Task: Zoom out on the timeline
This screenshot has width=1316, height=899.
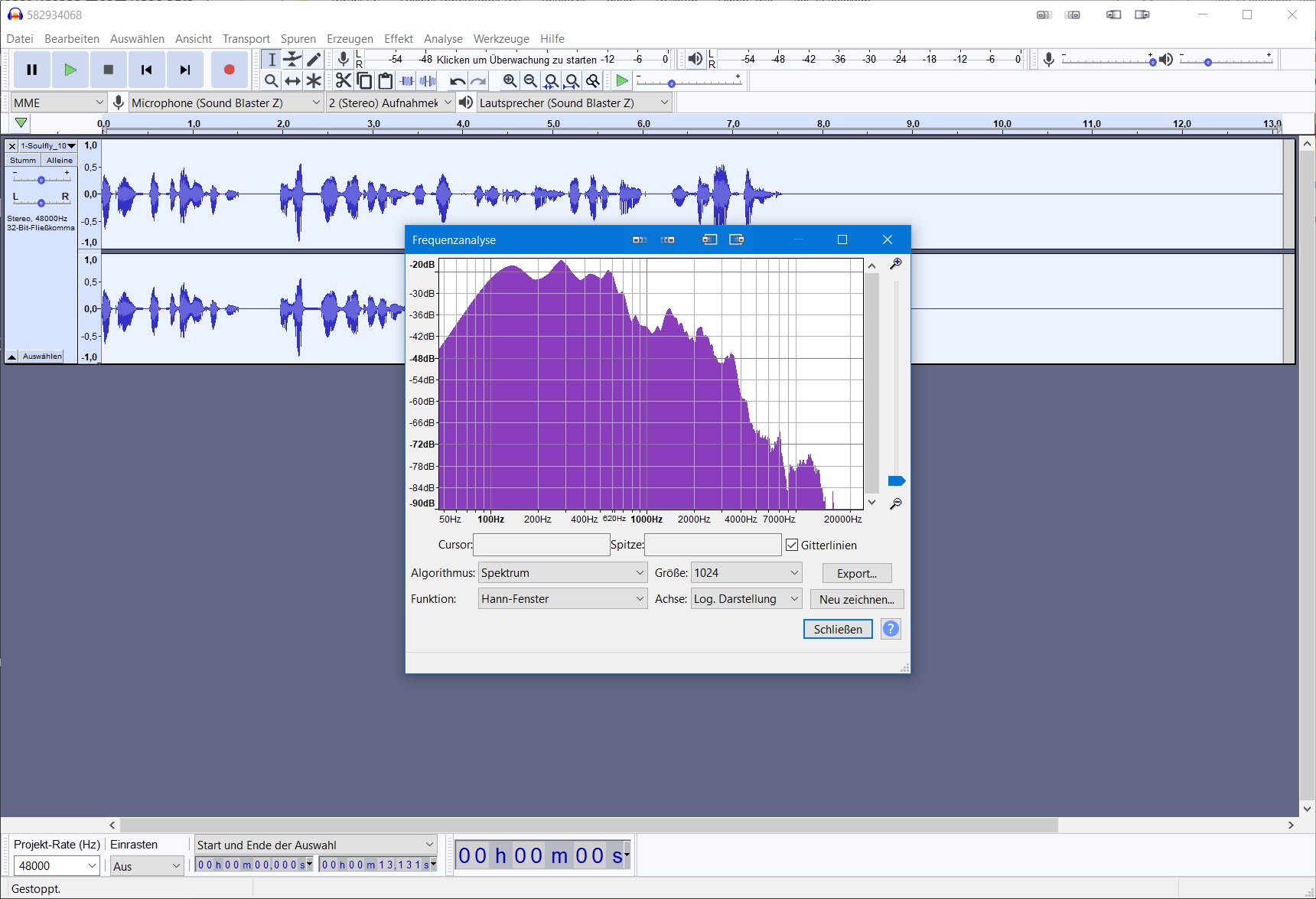Action: tap(530, 80)
